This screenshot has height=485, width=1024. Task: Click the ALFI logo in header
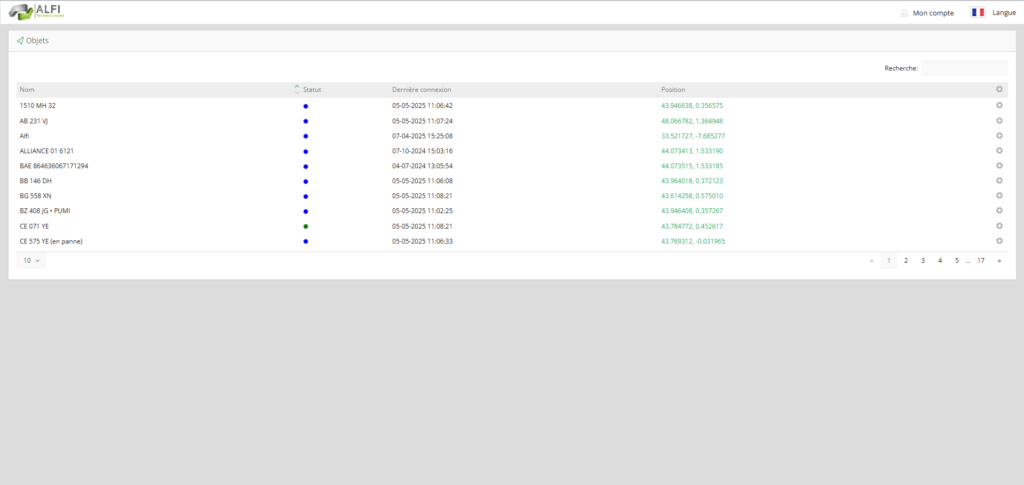pyautogui.click(x=34, y=12)
